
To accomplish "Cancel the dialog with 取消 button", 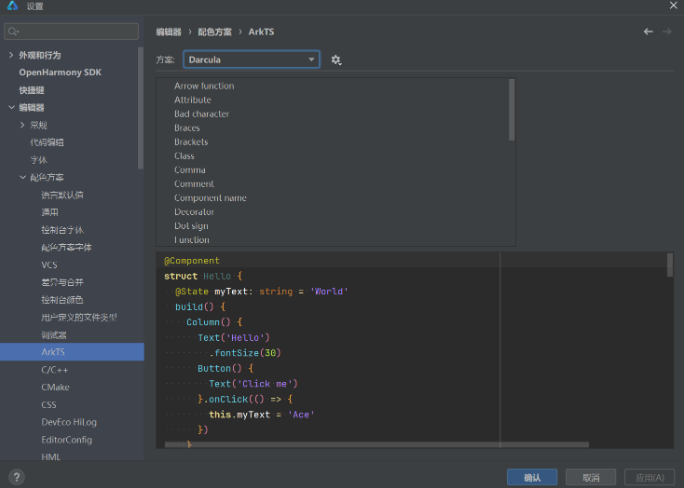I will tap(591, 478).
